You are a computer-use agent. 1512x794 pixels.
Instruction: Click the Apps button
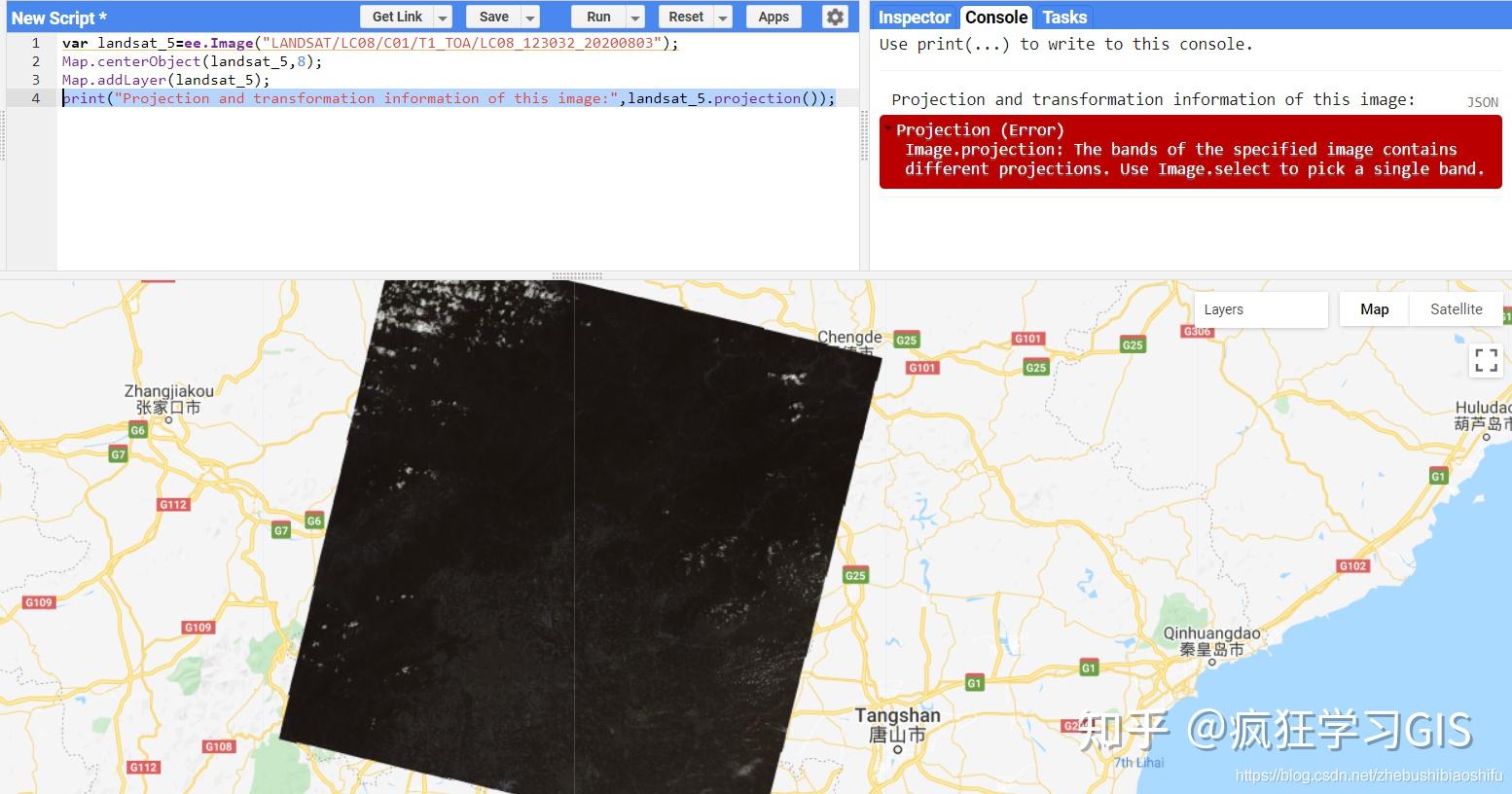coord(773,17)
